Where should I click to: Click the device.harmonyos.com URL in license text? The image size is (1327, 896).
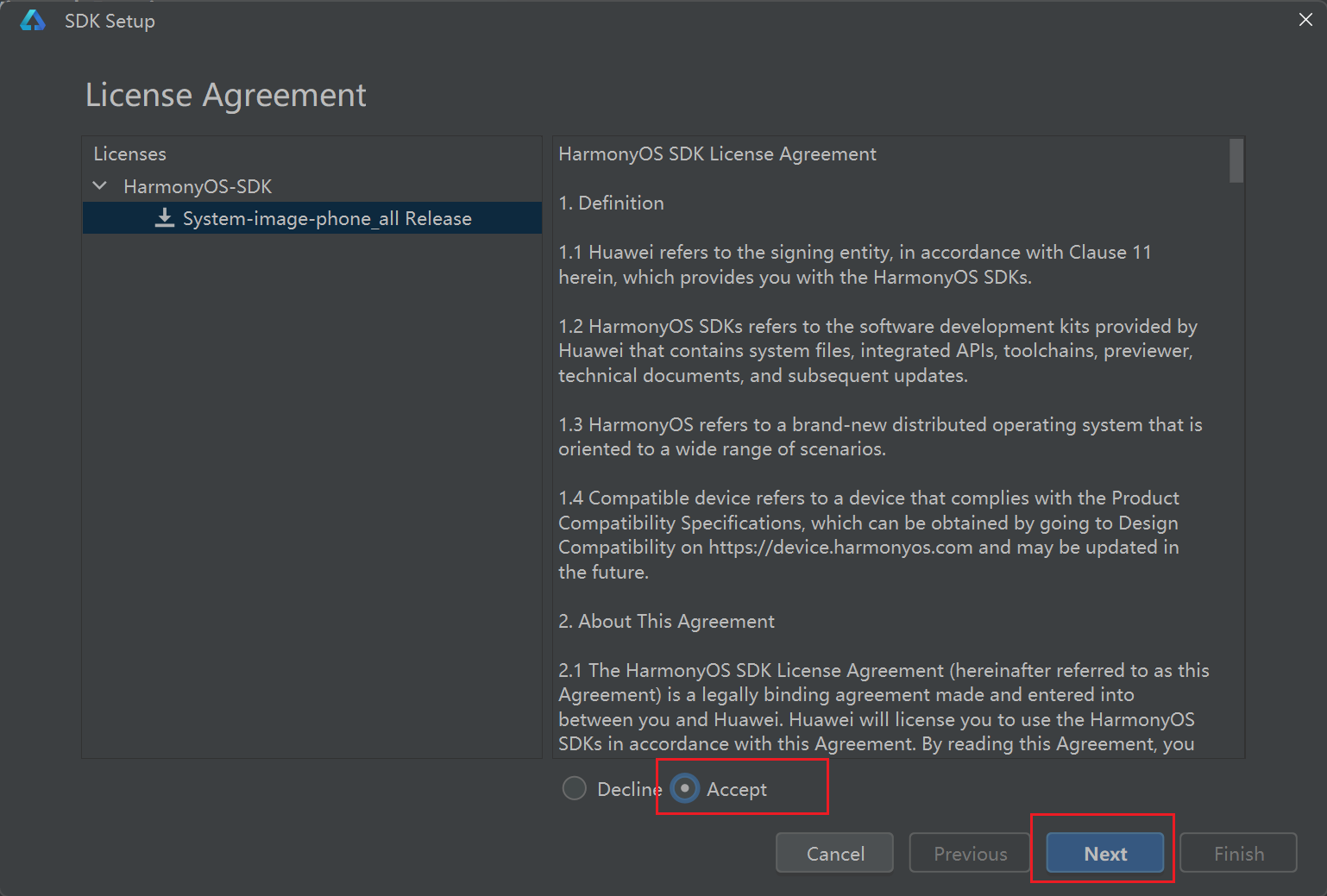pos(840,548)
